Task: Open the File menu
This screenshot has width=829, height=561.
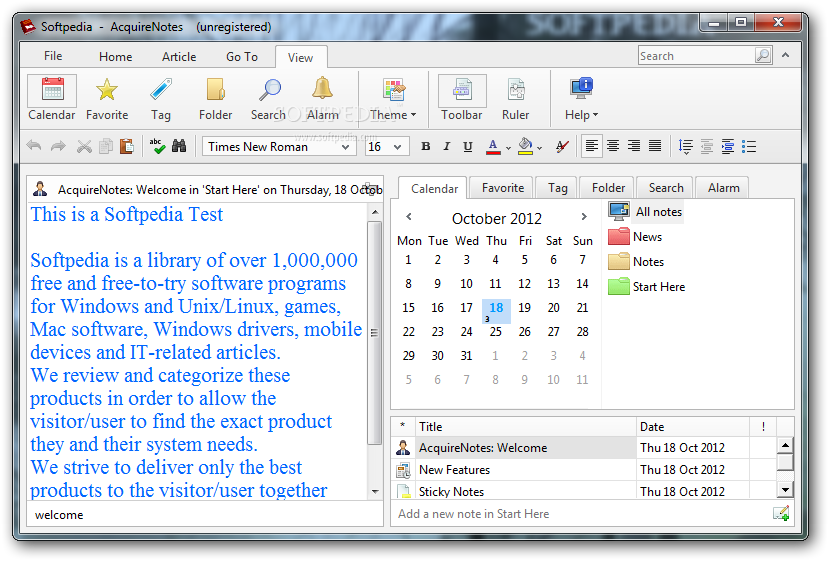Action: point(53,56)
